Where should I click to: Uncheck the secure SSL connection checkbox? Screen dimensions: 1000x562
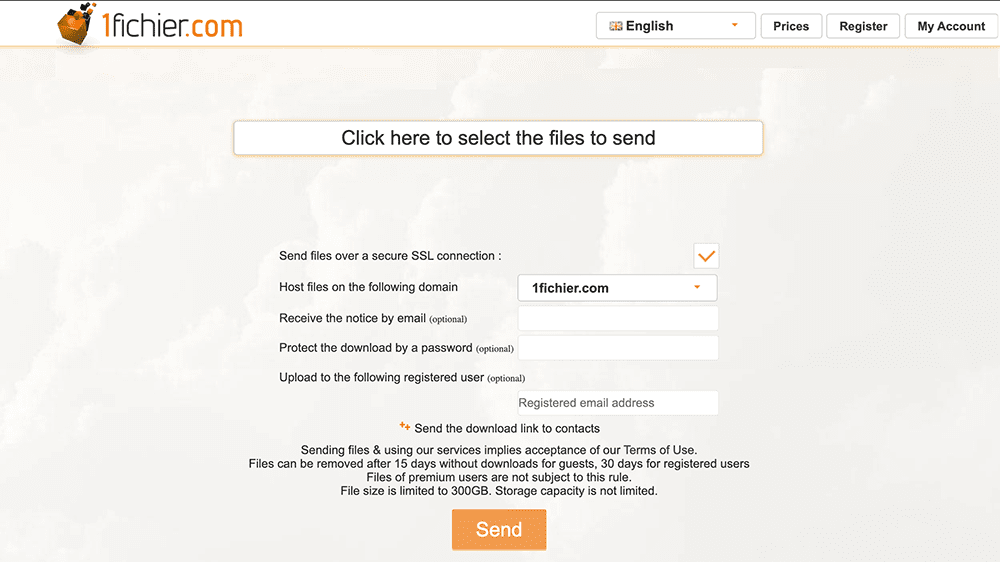coord(706,256)
